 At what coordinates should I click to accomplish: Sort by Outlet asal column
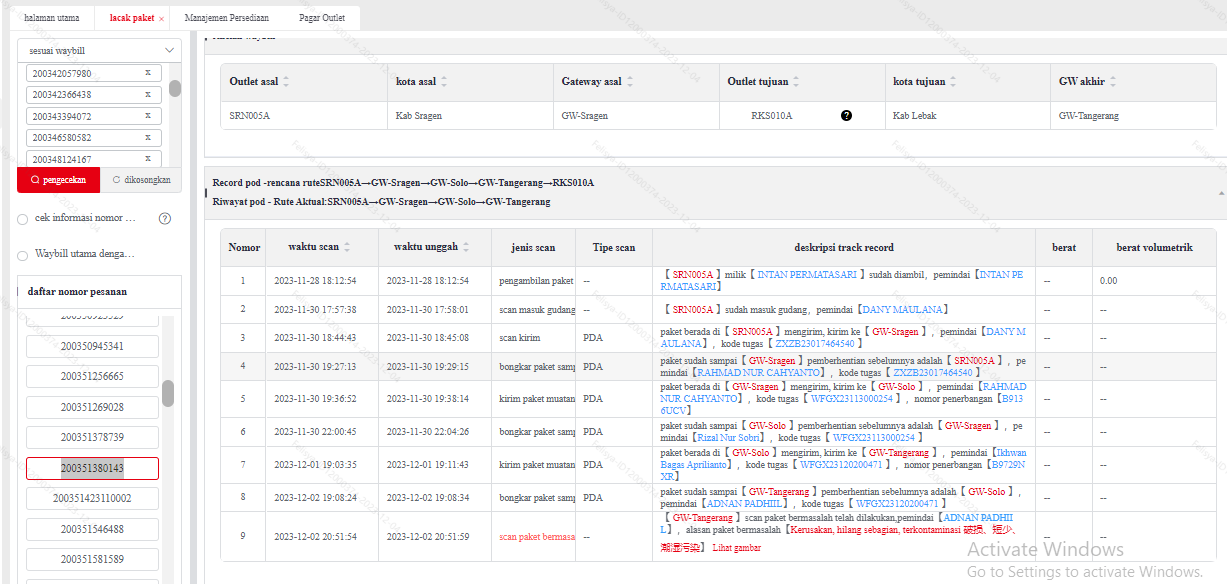[x=287, y=81]
